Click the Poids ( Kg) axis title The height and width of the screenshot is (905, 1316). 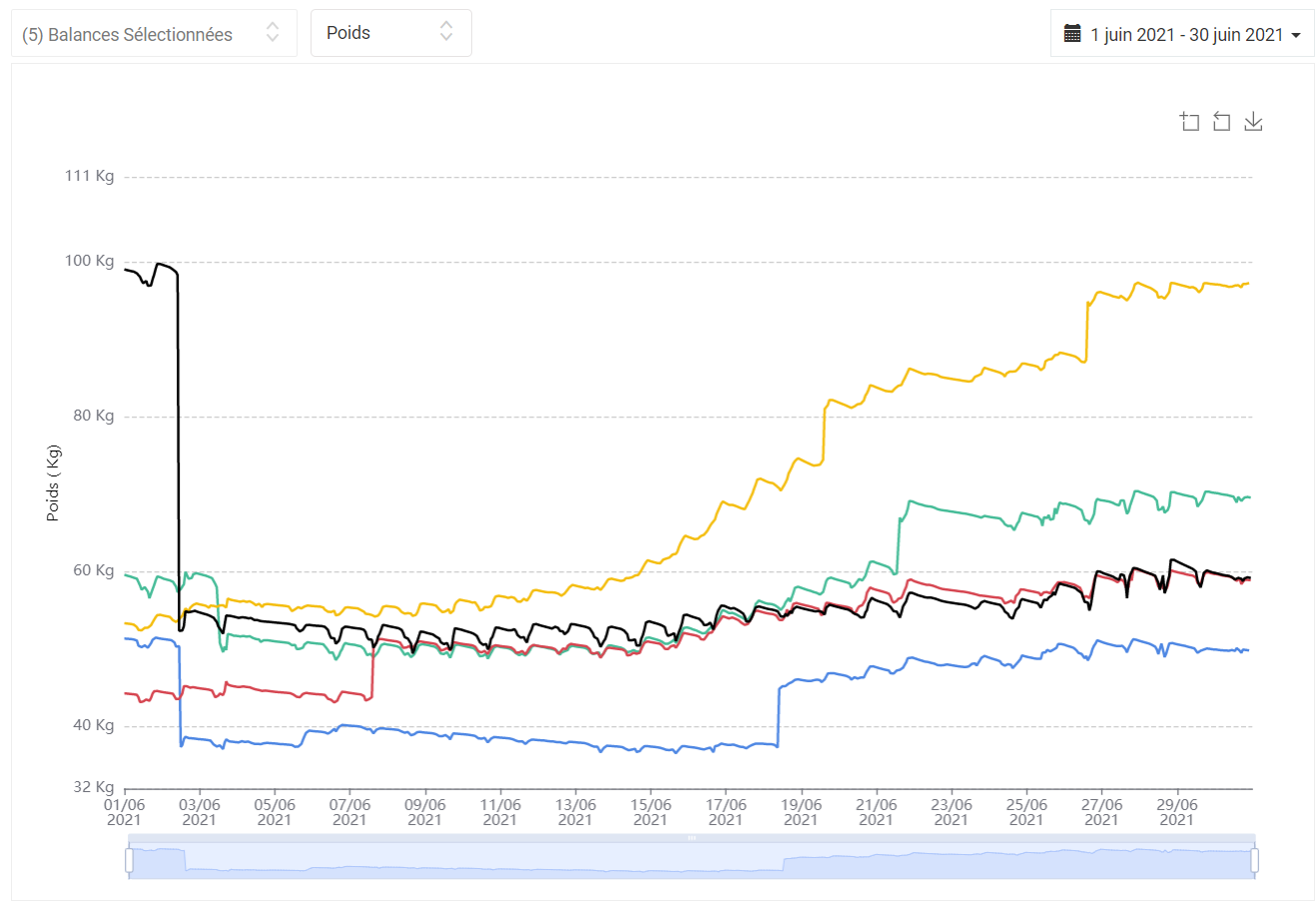[53, 483]
